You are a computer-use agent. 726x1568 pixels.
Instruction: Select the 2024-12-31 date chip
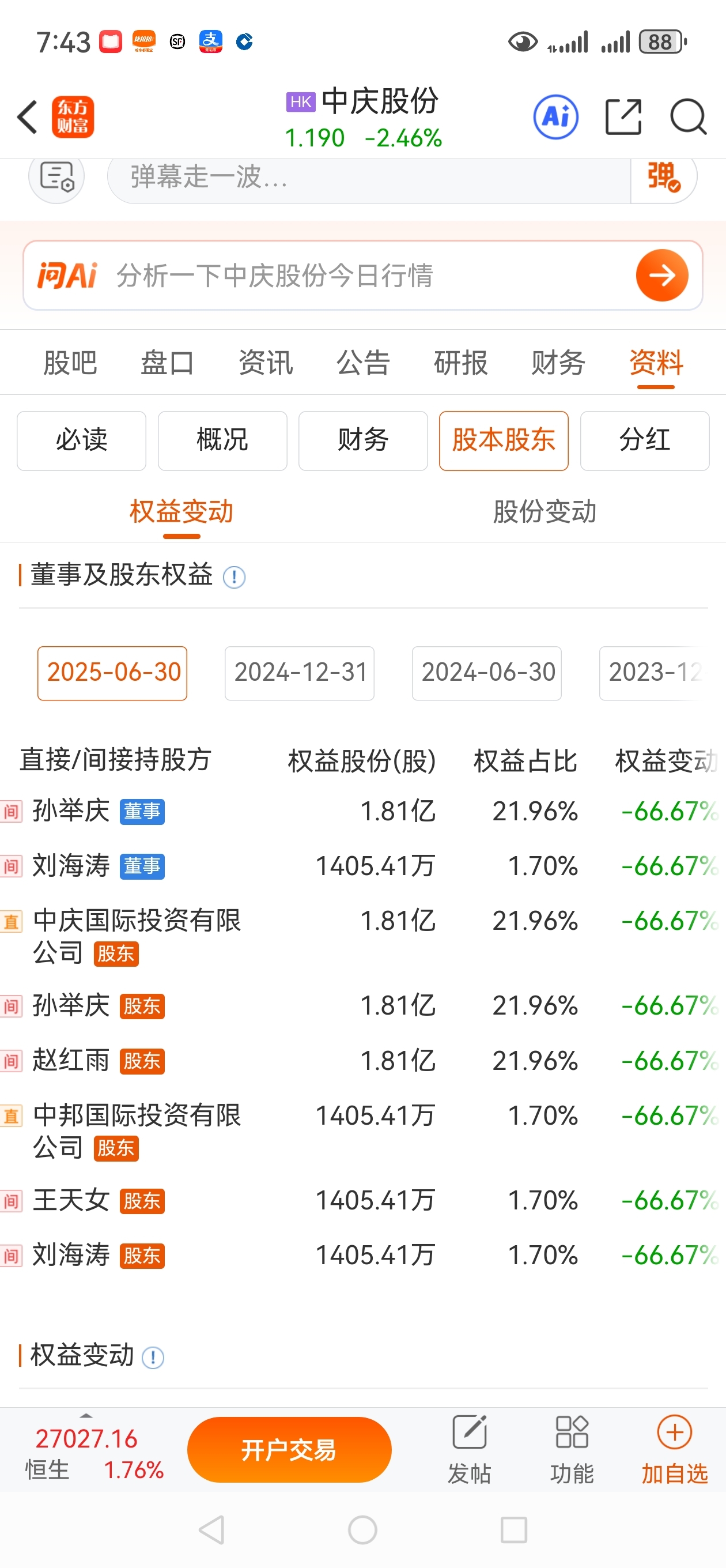click(300, 673)
